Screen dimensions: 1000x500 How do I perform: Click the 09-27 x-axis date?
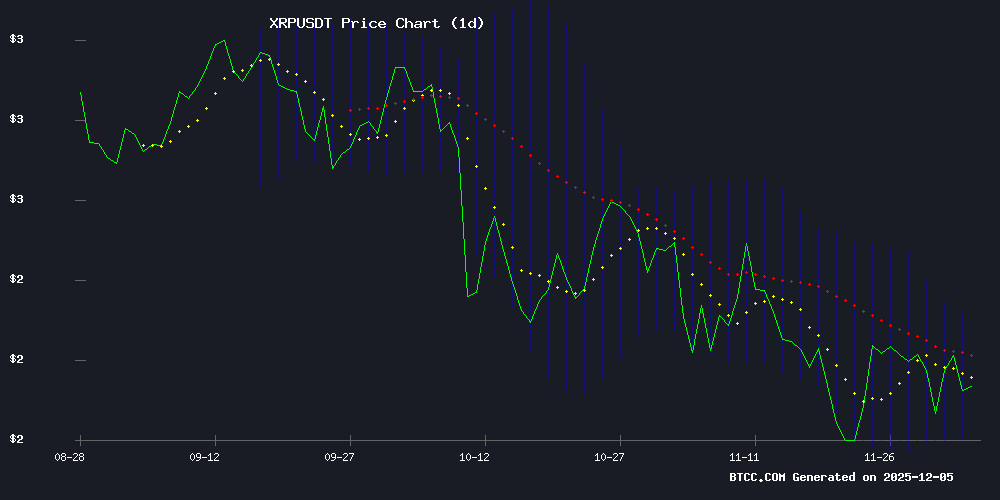340,456
